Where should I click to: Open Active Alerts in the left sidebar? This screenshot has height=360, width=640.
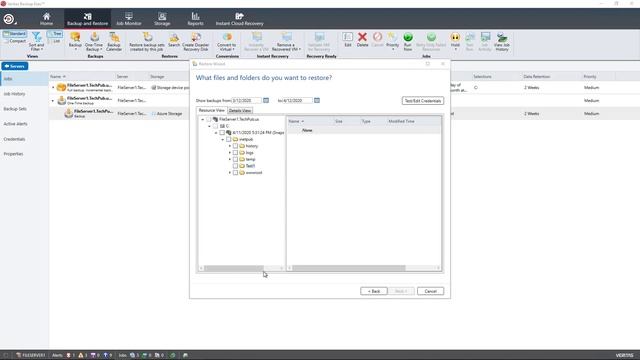click(x=16, y=124)
